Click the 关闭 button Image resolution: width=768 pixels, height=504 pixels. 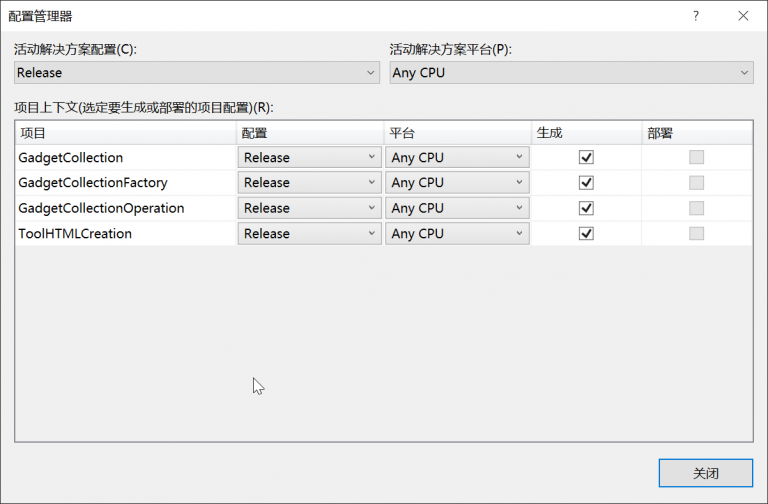pos(705,473)
